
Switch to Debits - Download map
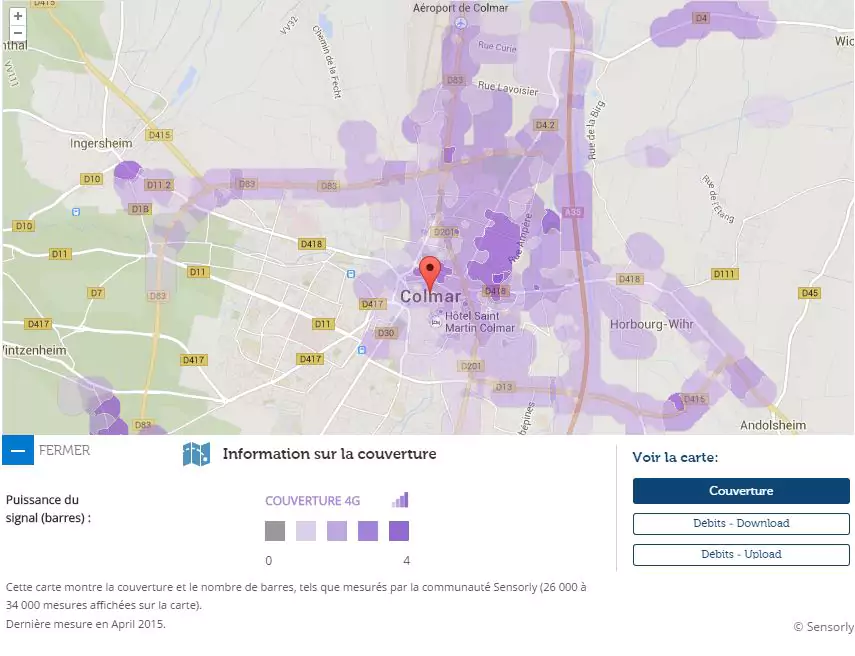pos(741,523)
